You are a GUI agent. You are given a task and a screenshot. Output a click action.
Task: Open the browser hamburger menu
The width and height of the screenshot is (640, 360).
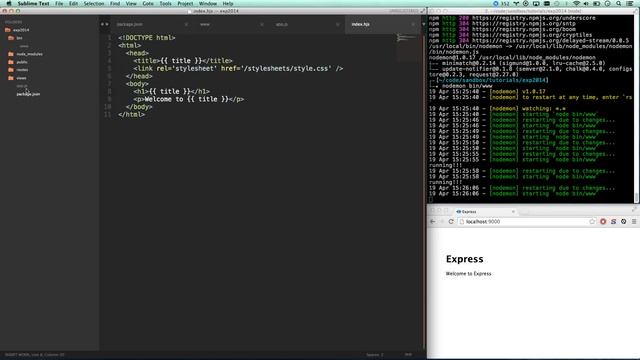tap(634, 222)
